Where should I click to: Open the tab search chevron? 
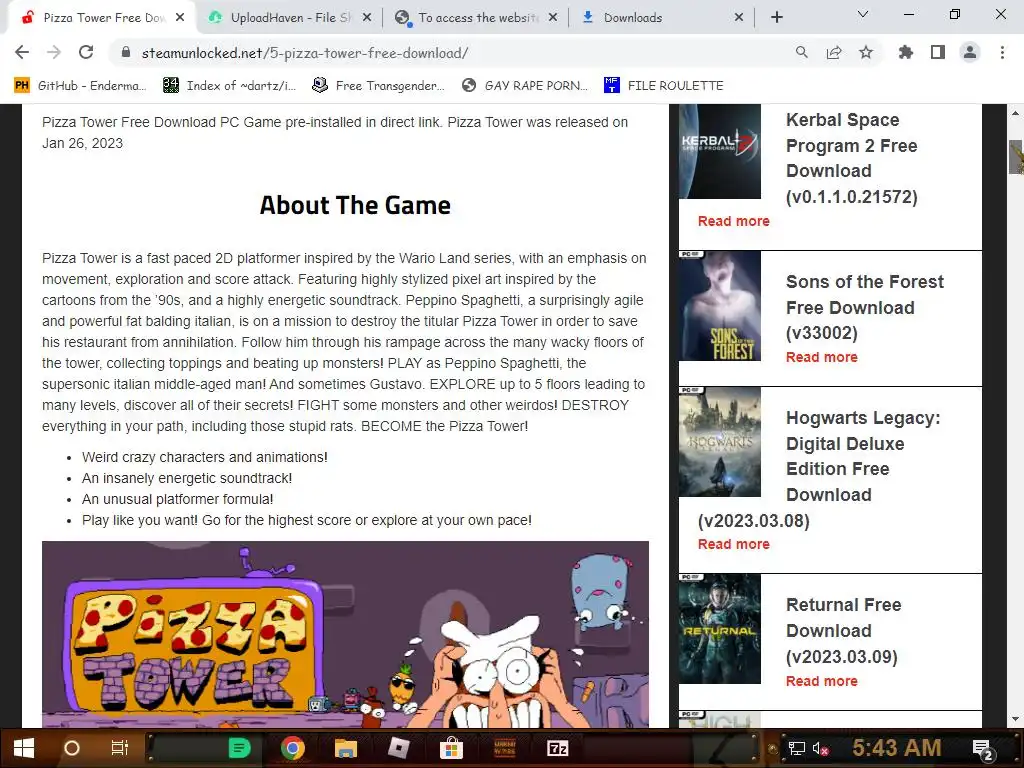[863, 14]
